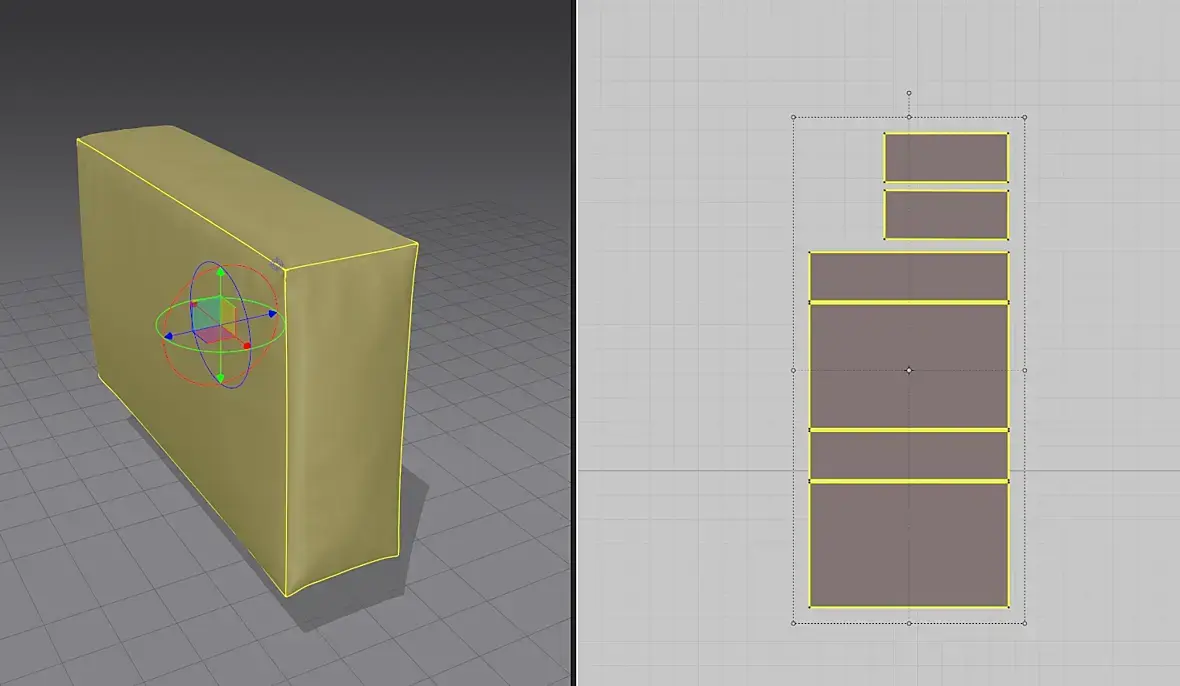The height and width of the screenshot is (686, 1180).
Task: Click the pink plane inside the gizmo
Action: click(214, 335)
